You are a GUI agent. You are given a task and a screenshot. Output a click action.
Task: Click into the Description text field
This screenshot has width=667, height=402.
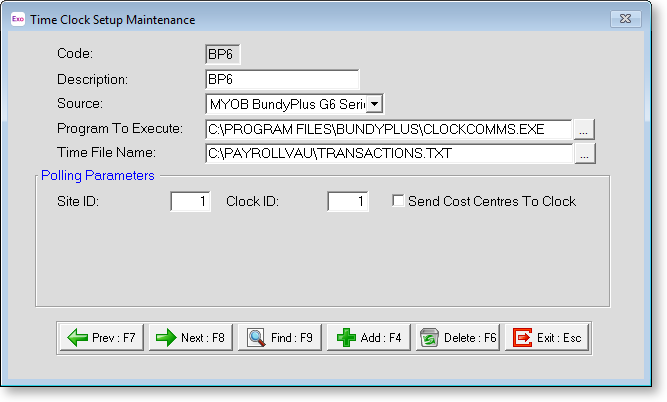point(281,79)
